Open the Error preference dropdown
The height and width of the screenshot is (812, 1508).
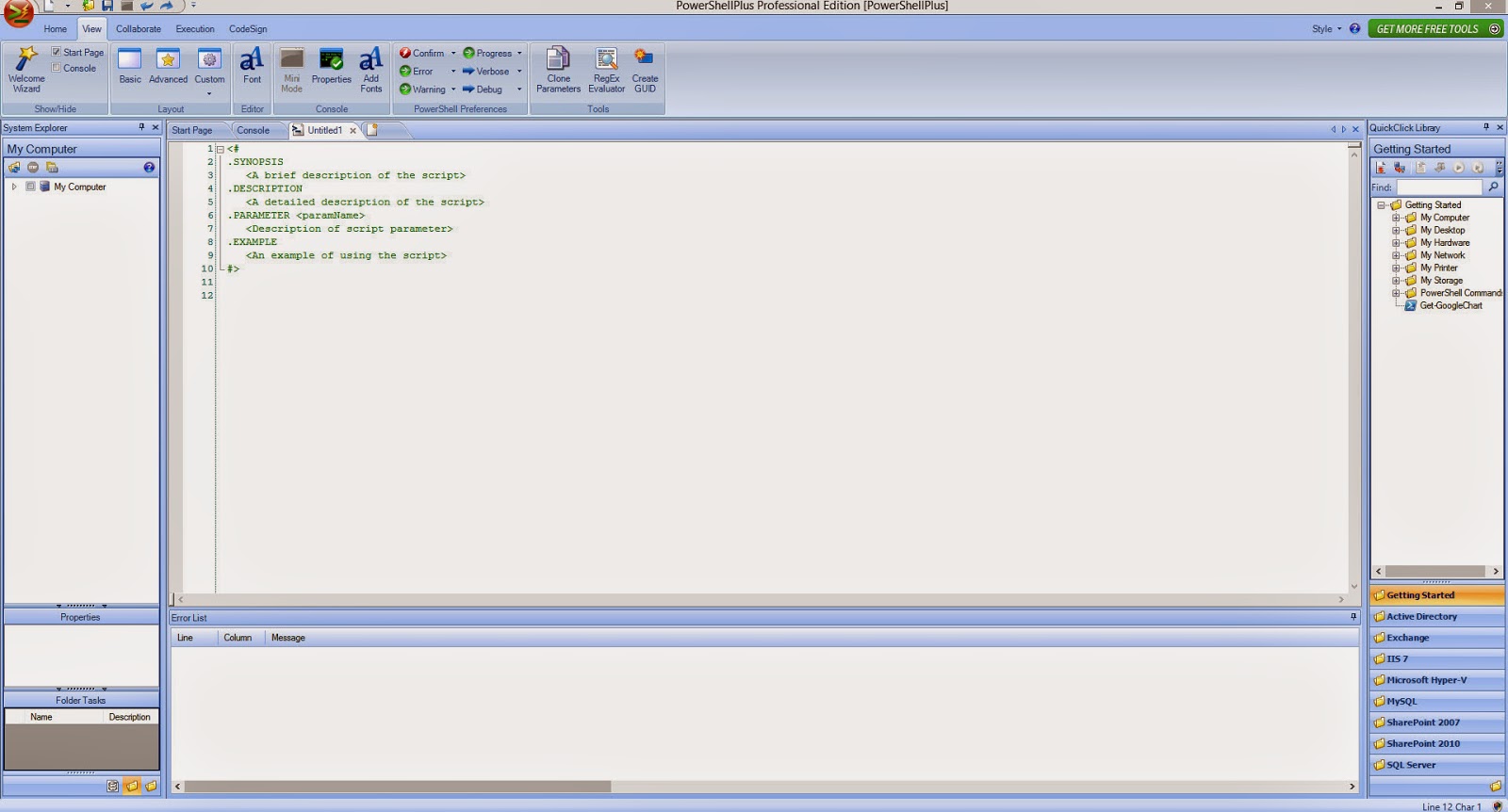point(453,71)
